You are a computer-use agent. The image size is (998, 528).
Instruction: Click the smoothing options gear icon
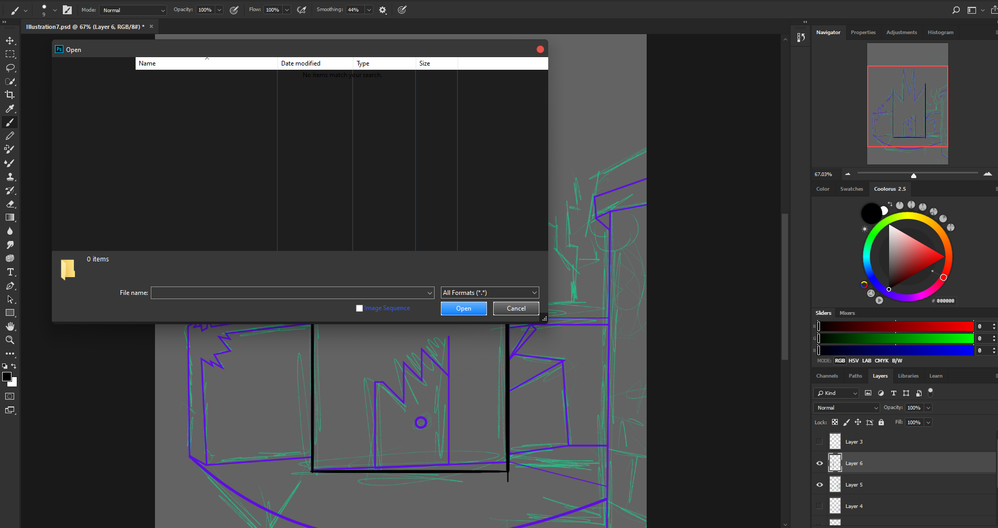pos(382,10)
